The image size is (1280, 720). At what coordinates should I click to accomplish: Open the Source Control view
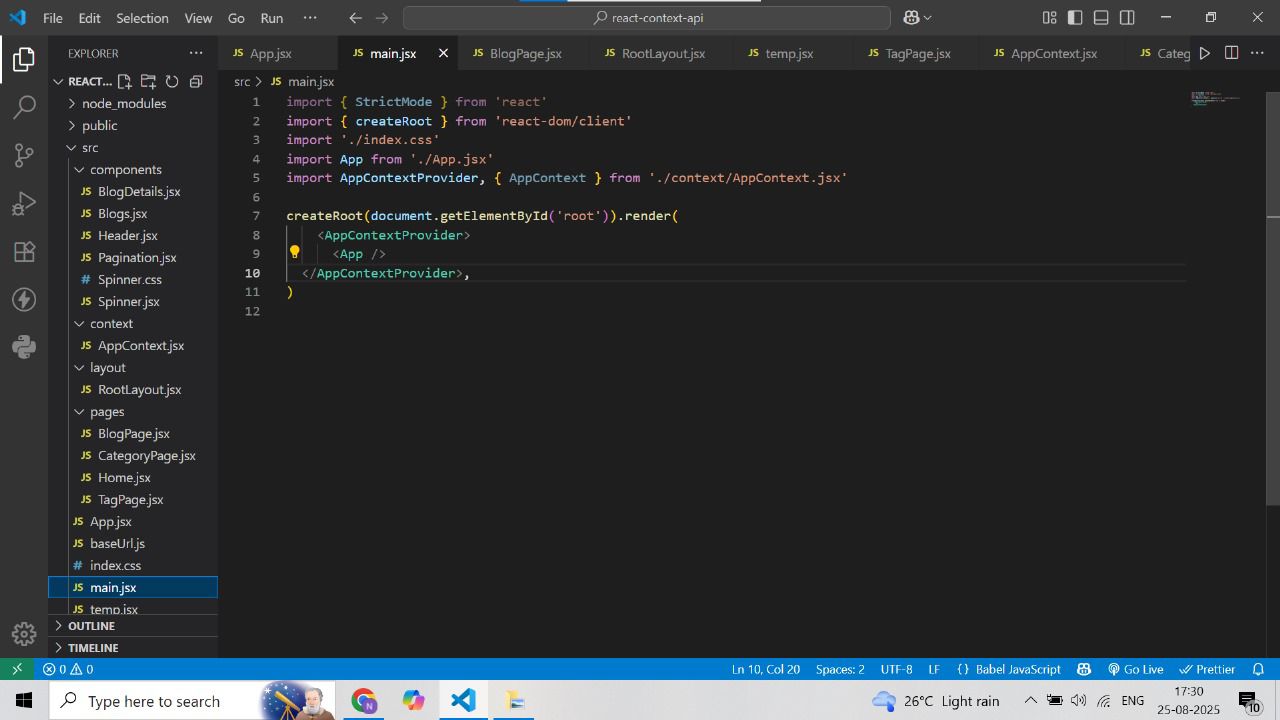point(24,155)
